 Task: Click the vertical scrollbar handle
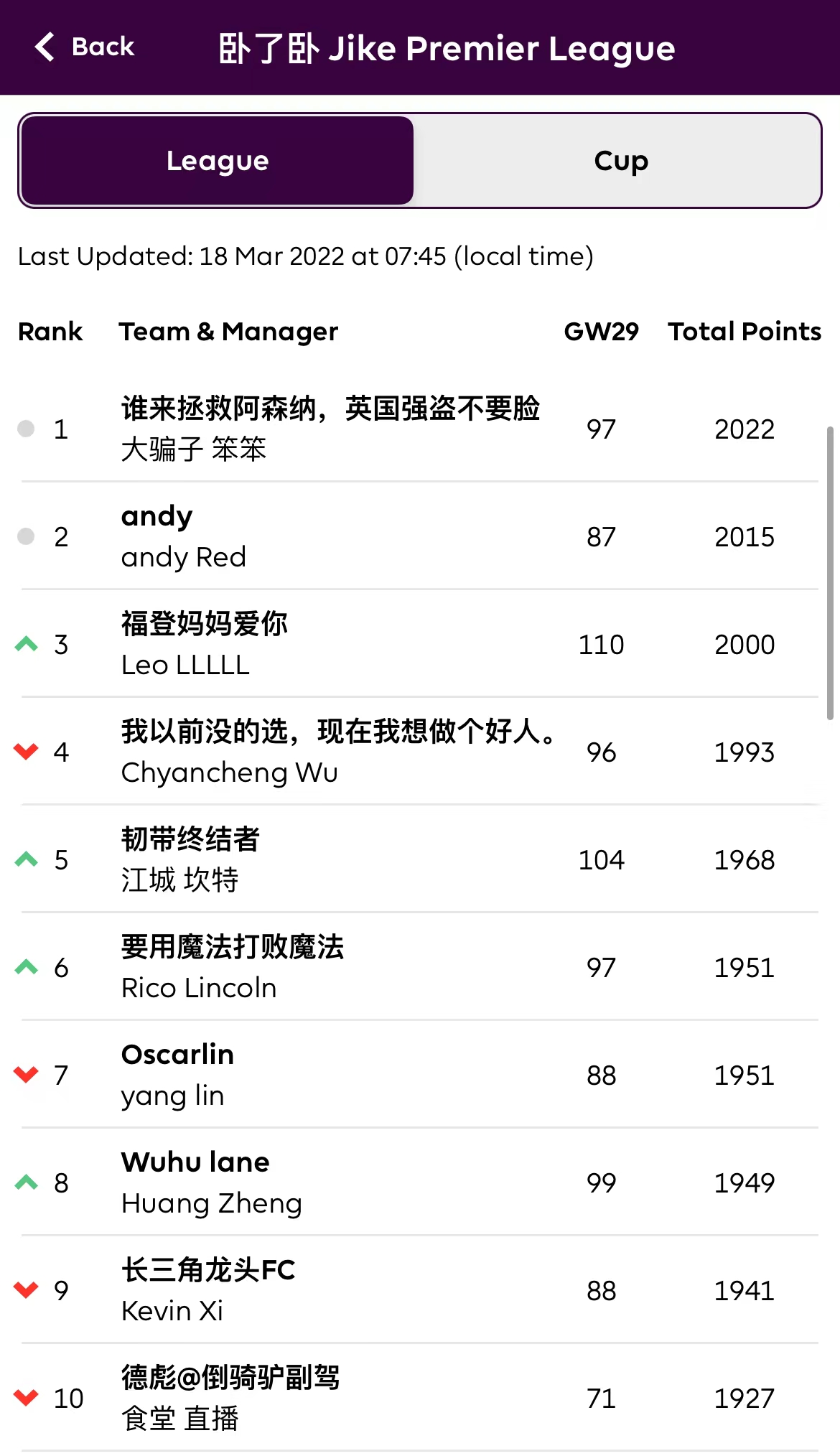tap(830, 572)
